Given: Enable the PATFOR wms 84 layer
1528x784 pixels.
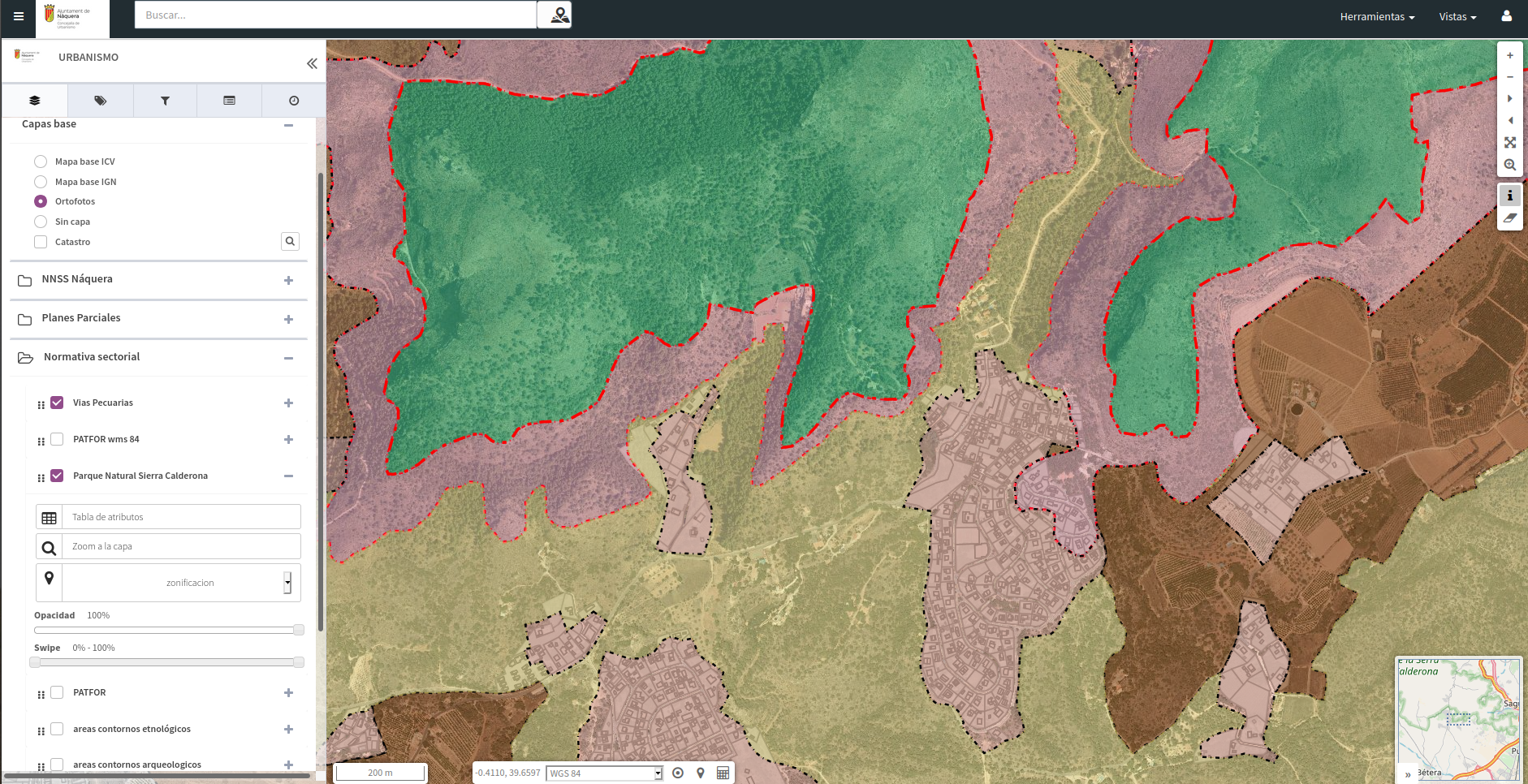Looking at the screenshot, I should (x=57, y=439).
